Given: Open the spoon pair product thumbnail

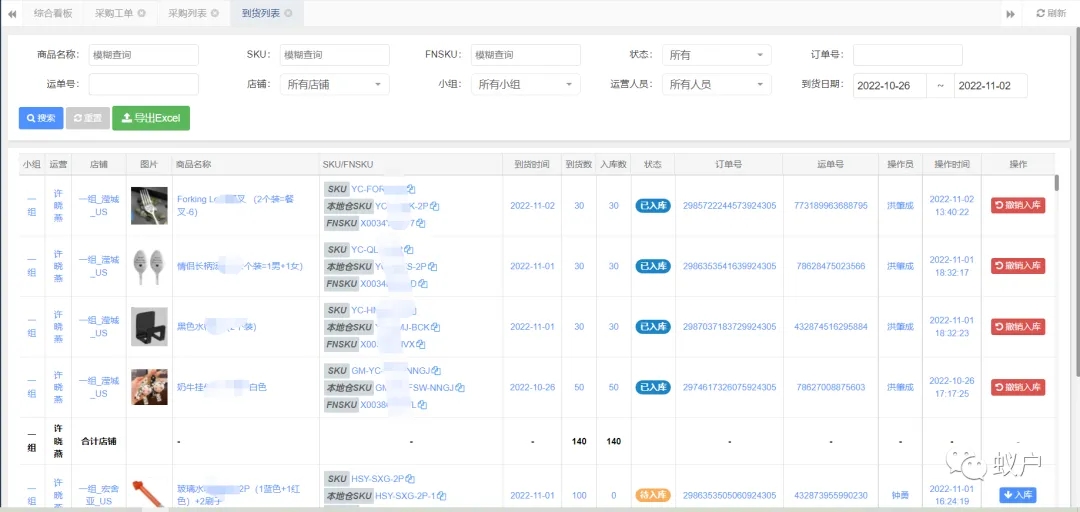Looking at the screenshot, I should point(149,266).
